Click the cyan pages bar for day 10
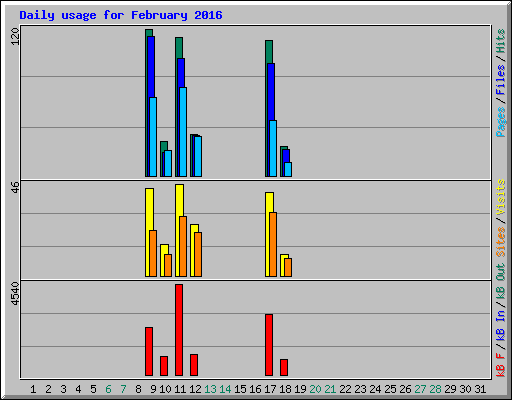This screenshot has height=400, width=512. [x=168, y=163]
